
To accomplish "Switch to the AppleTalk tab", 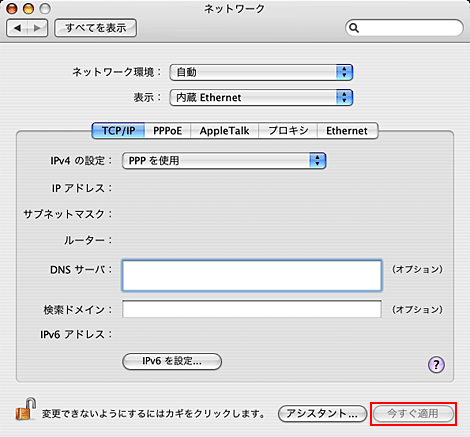I will [224, 131].
